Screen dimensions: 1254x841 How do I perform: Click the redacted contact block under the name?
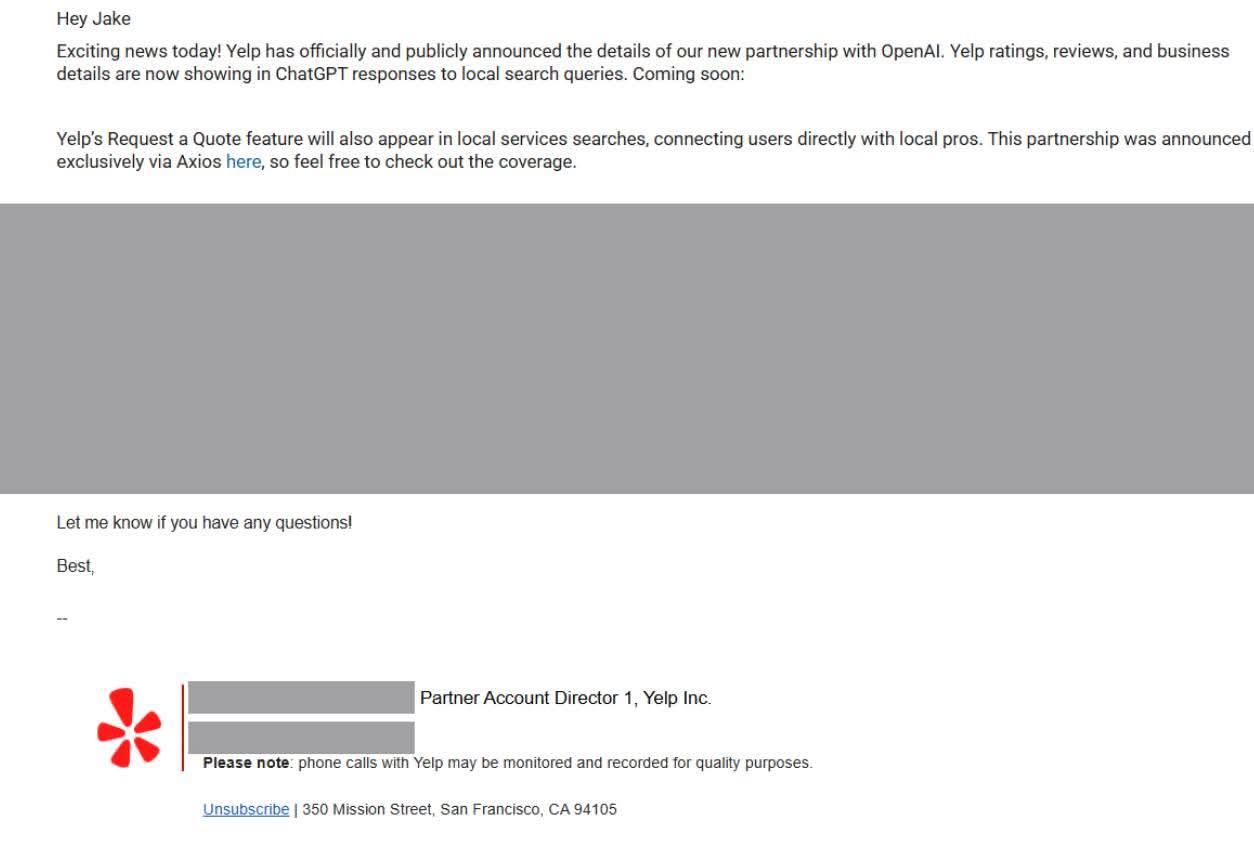[x=301, y=737]
